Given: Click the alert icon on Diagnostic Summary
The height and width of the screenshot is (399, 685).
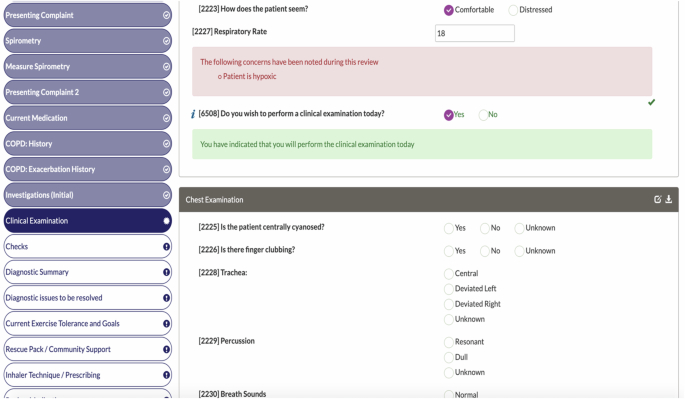Looking at the screenshot, I should click(166, 272).
